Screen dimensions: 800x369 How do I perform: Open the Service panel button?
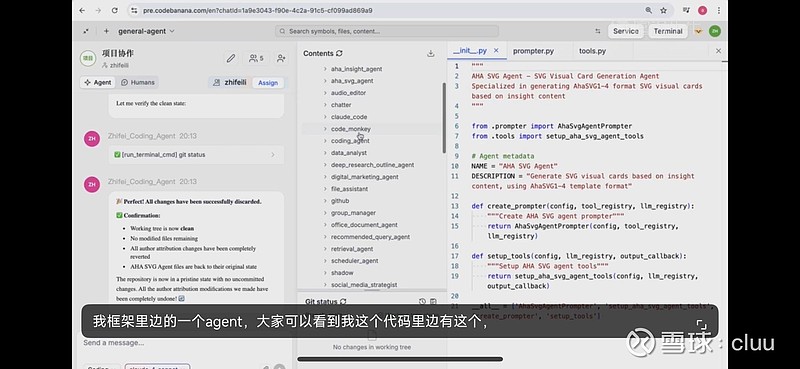click(626, 31)
